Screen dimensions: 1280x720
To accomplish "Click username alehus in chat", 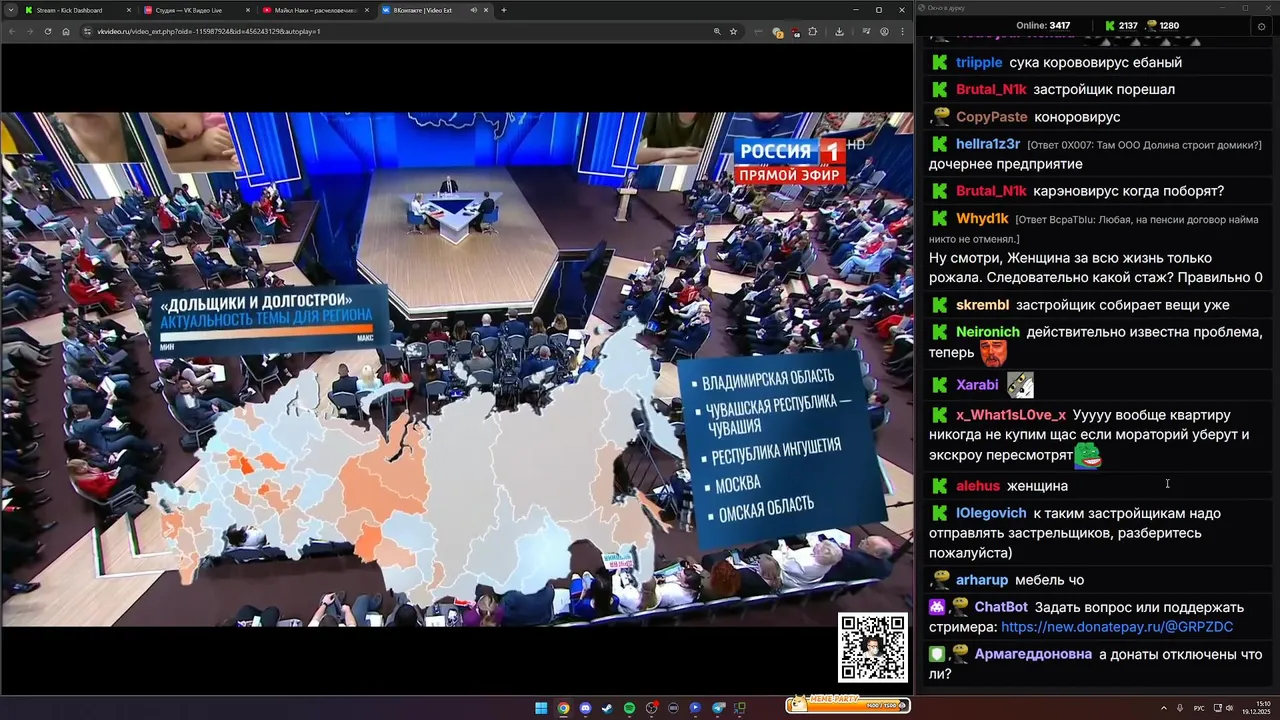I will tap(978, 486).
